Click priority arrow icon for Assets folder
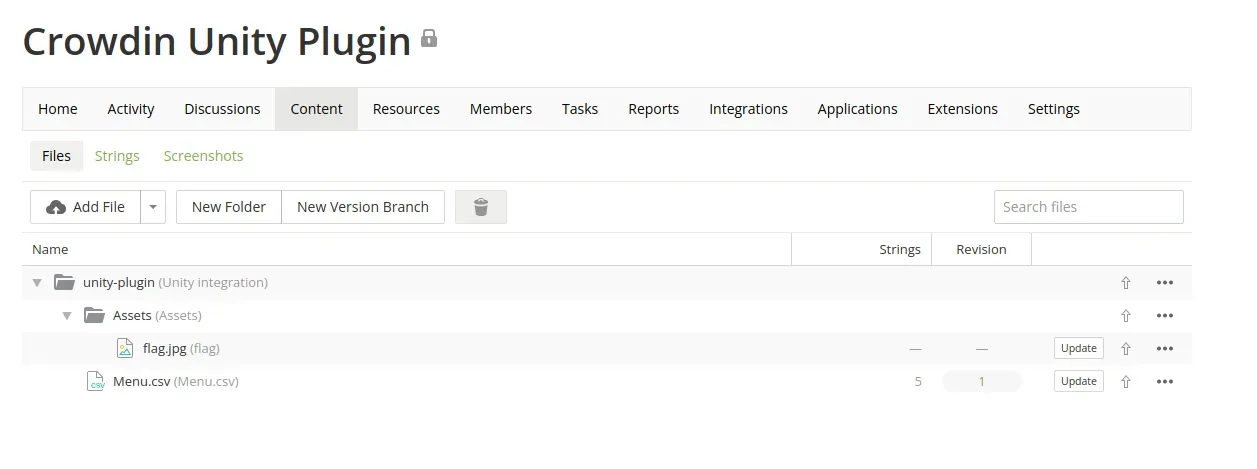The width and height of the screenshot is (1257, 469). pyautogui.click(x=1126, y=316)
